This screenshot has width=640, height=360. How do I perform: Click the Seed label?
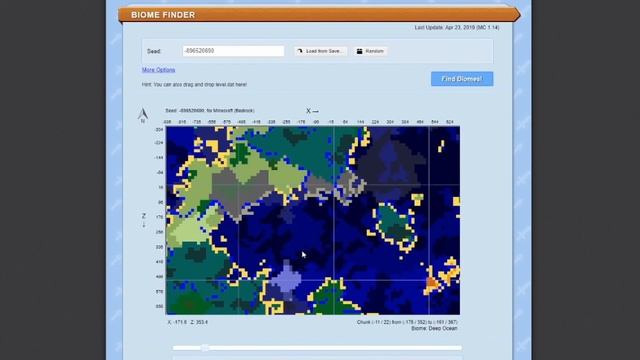coord(154,51)
